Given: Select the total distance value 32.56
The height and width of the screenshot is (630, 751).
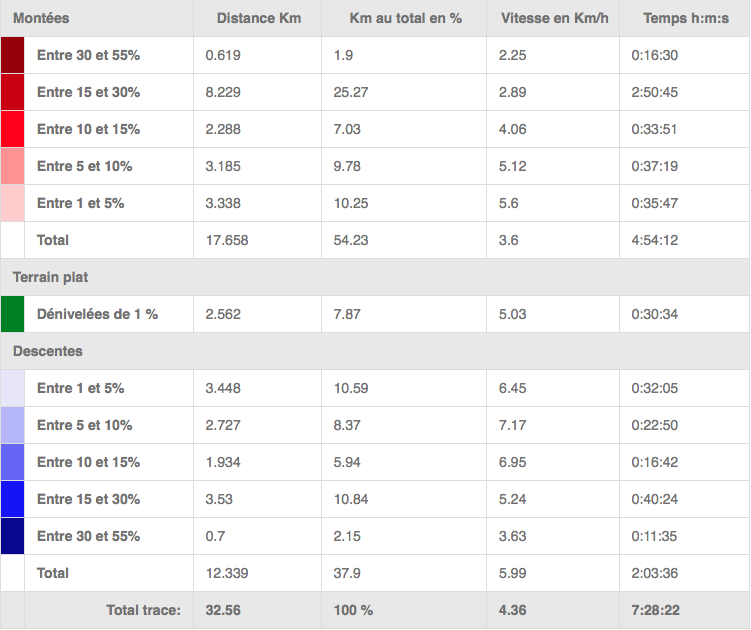Looking at the screenshot, I should (x=223, y=610).
